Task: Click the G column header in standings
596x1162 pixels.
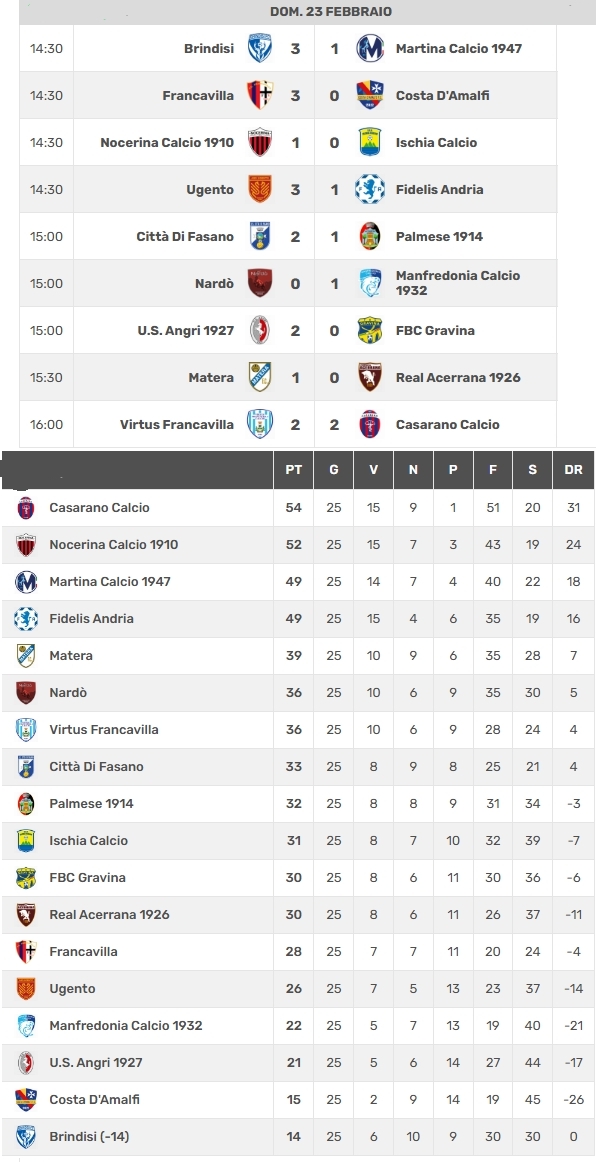Action: tap(334, 470)
